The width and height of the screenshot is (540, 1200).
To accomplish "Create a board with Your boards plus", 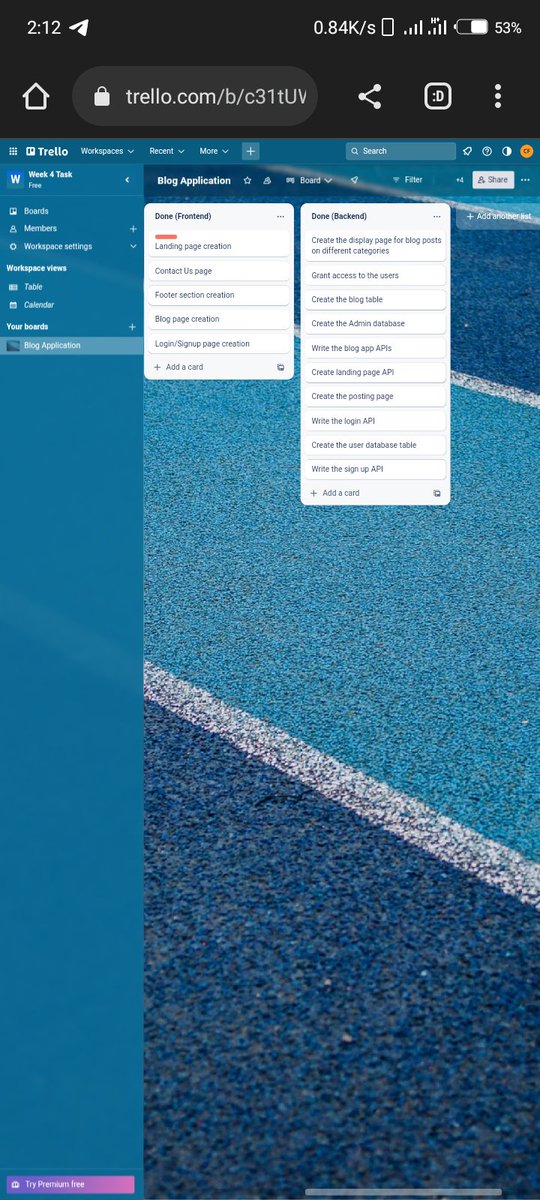I will coord(132,327).
